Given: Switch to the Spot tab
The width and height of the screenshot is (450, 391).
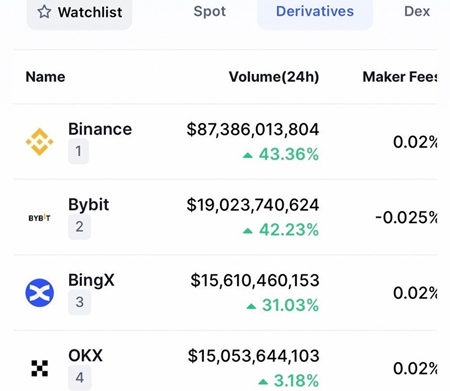Looking at the screenshot, I should pyautogui.click(x=210, y=11).
